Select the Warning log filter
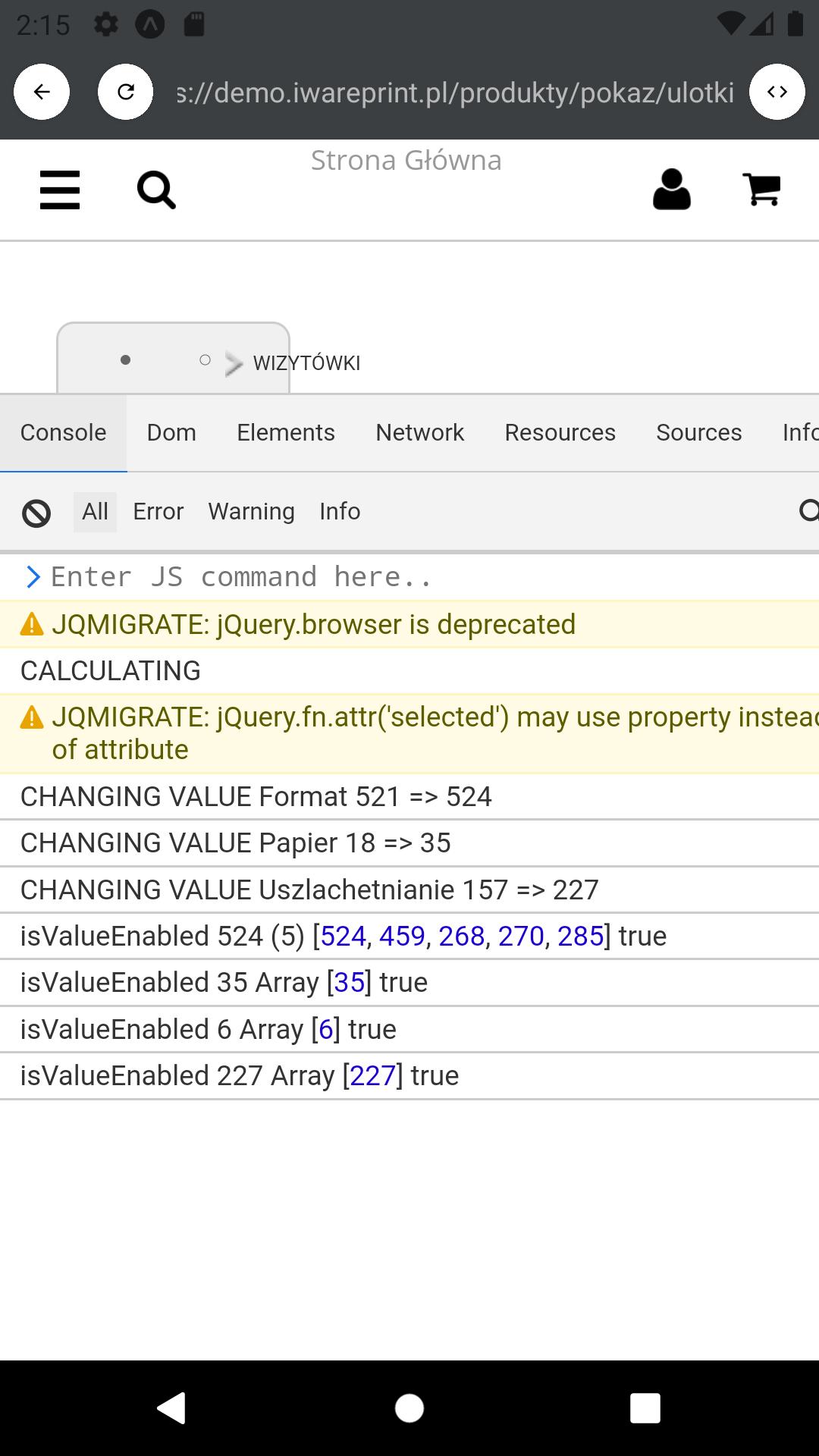819x1456 pixels. [x=252, y=512]
